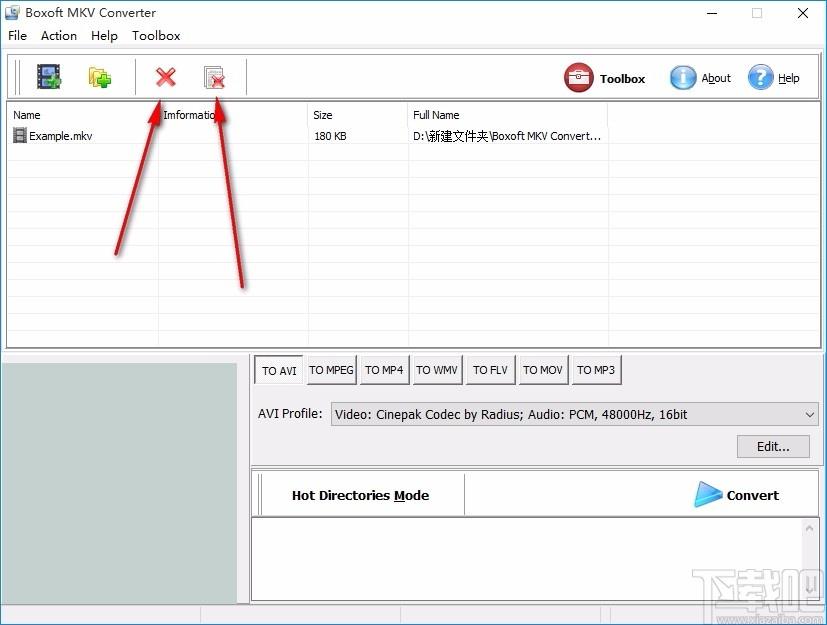Minimize the Boxoft MKV Converter window
The height and width of the screenshot is (625, 827).
tap(712, 13)
